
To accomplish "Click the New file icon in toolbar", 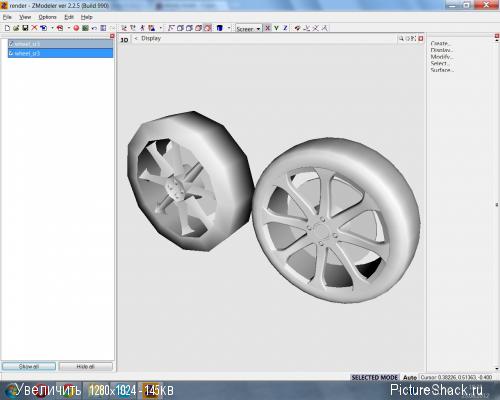I will (x=7, y=28).
